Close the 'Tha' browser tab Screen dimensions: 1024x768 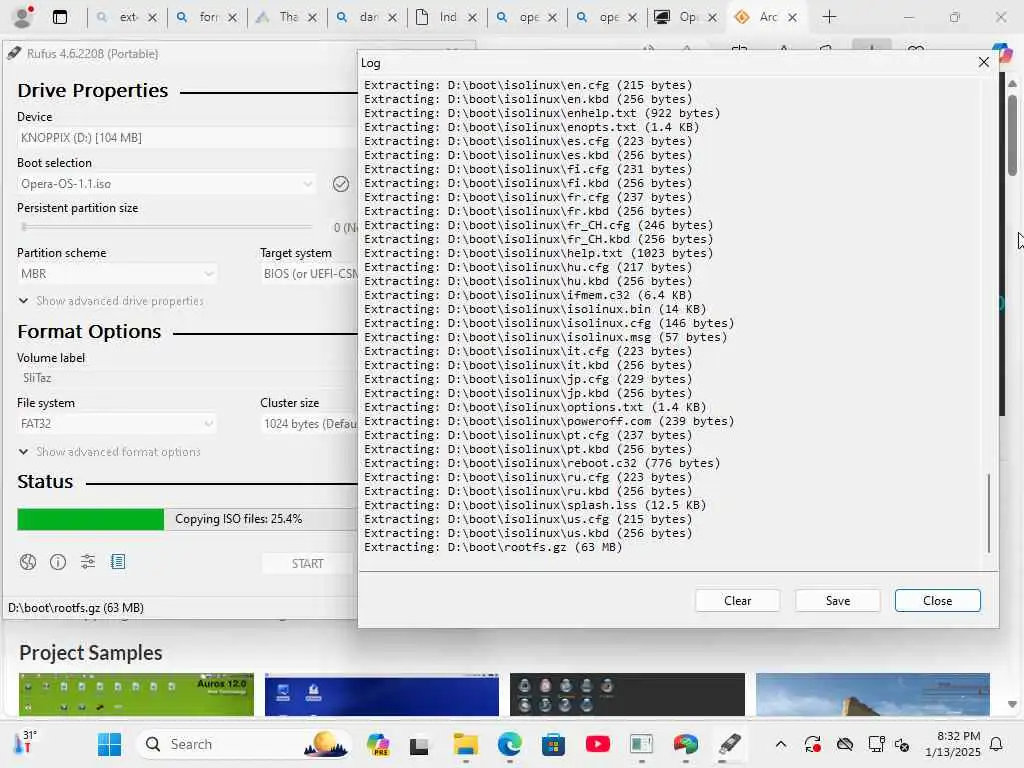coord(312,18)
